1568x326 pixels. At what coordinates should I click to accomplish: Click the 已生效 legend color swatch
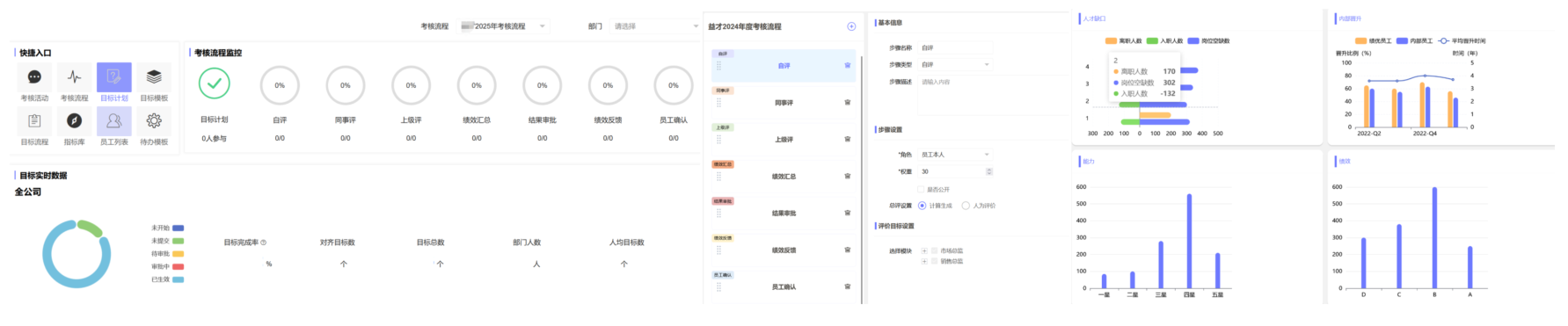[178, 279]
